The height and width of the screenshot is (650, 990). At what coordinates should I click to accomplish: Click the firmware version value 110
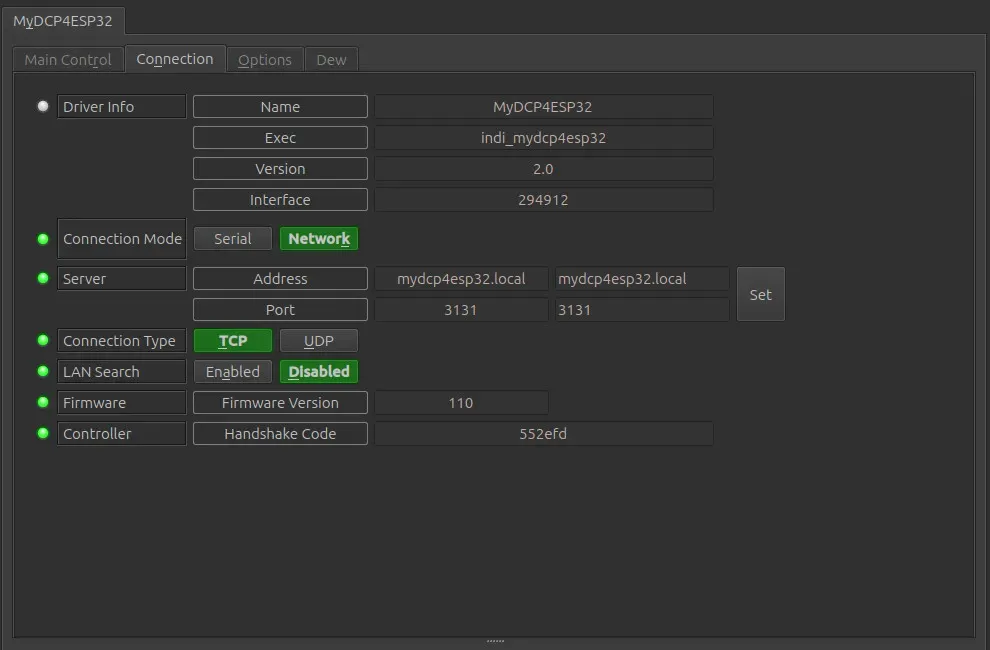tap(462, 402)
